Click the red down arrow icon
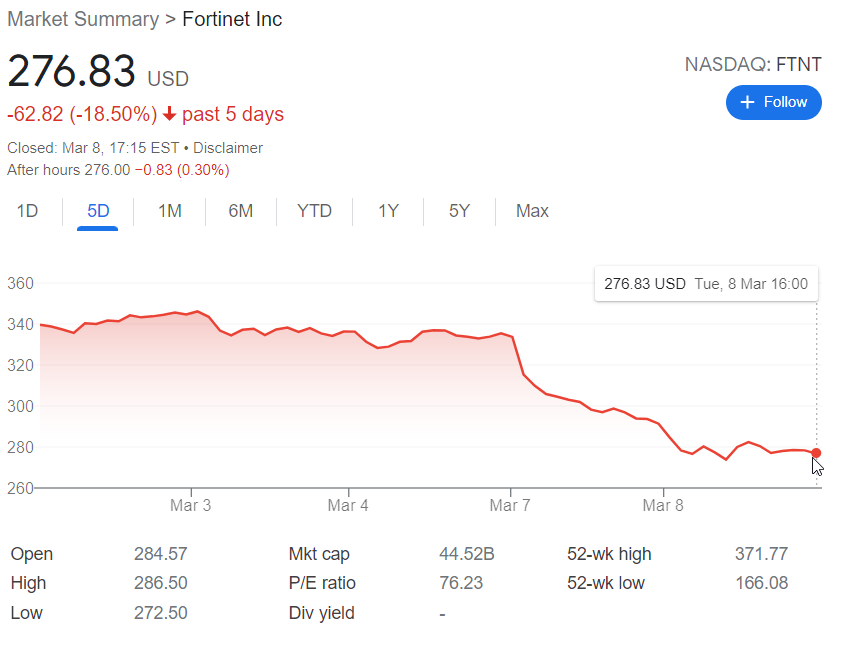 click(x=169, y=114)
